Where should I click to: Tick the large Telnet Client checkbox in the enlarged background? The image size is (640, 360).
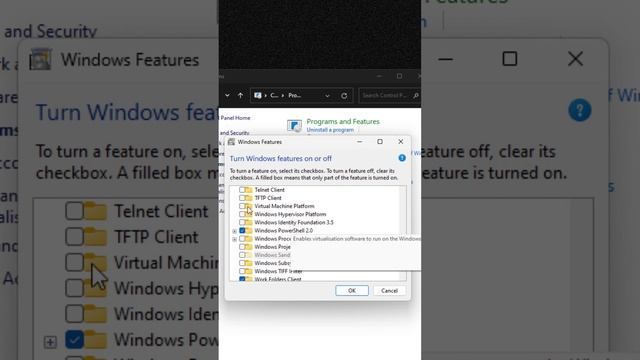(x=74, y=211)
